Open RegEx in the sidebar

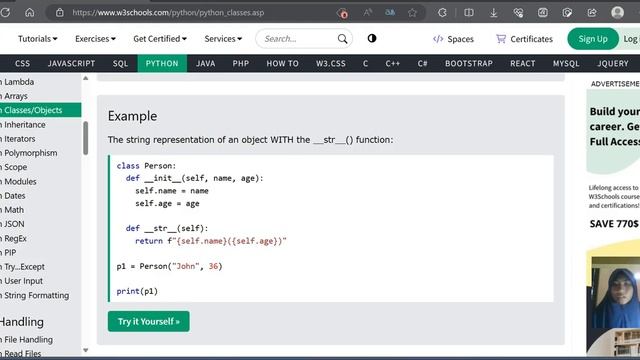coord(40,238)
